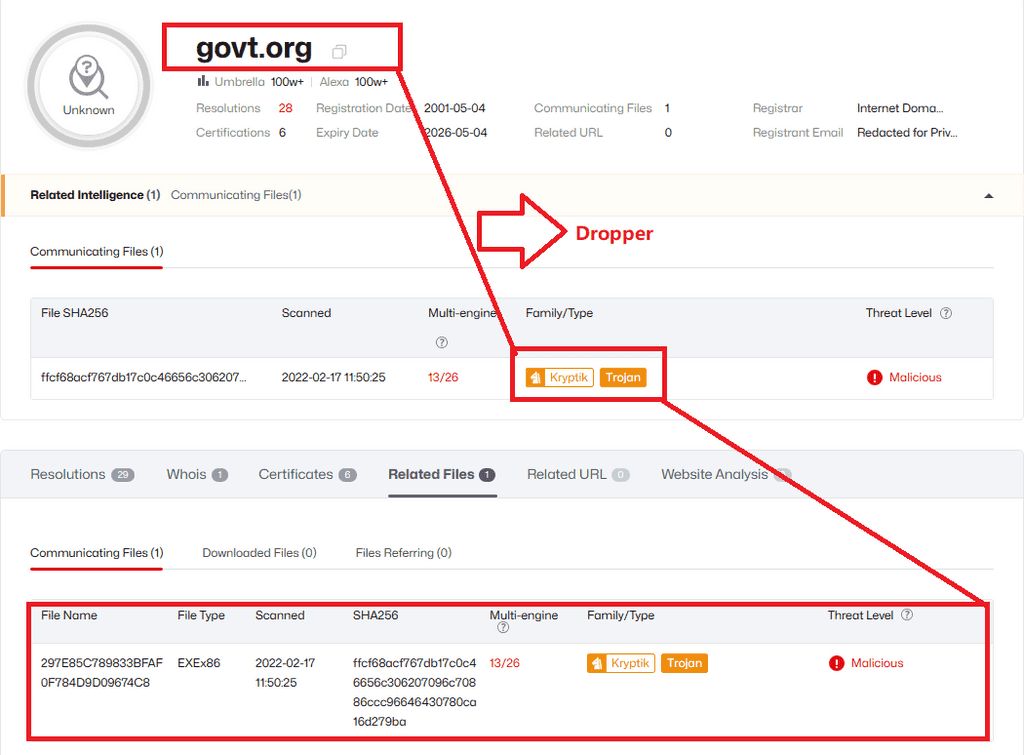1024x755 pixels.
Task: Click the Trojan type tag in lower table
Action: coord(684,663)
